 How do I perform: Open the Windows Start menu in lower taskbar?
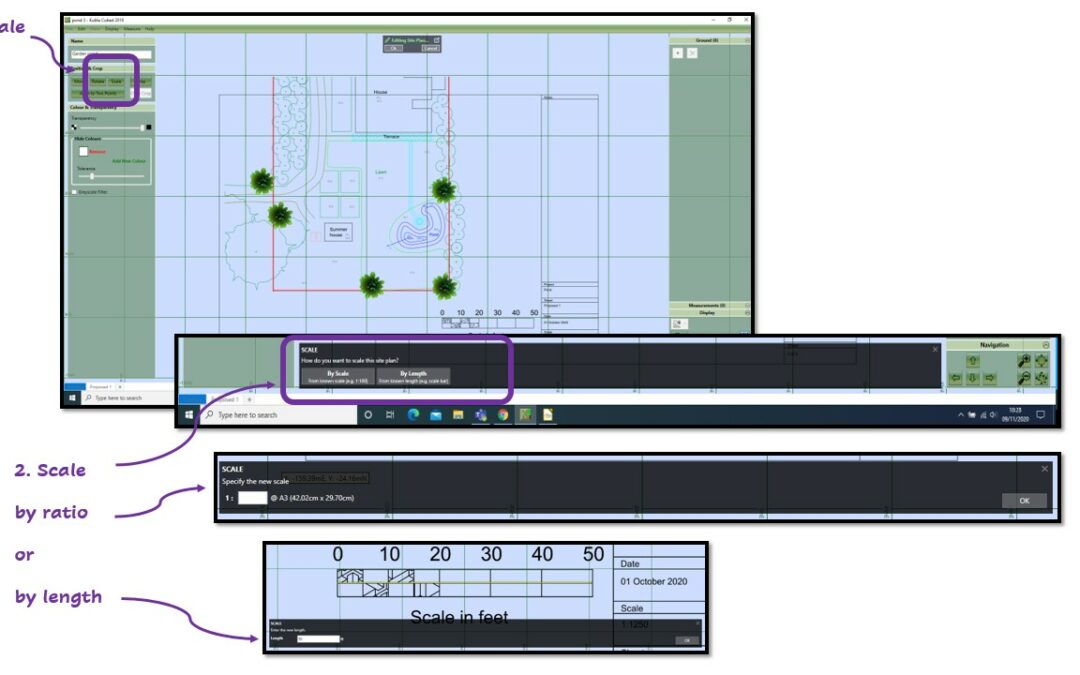[x=189, y=415]
